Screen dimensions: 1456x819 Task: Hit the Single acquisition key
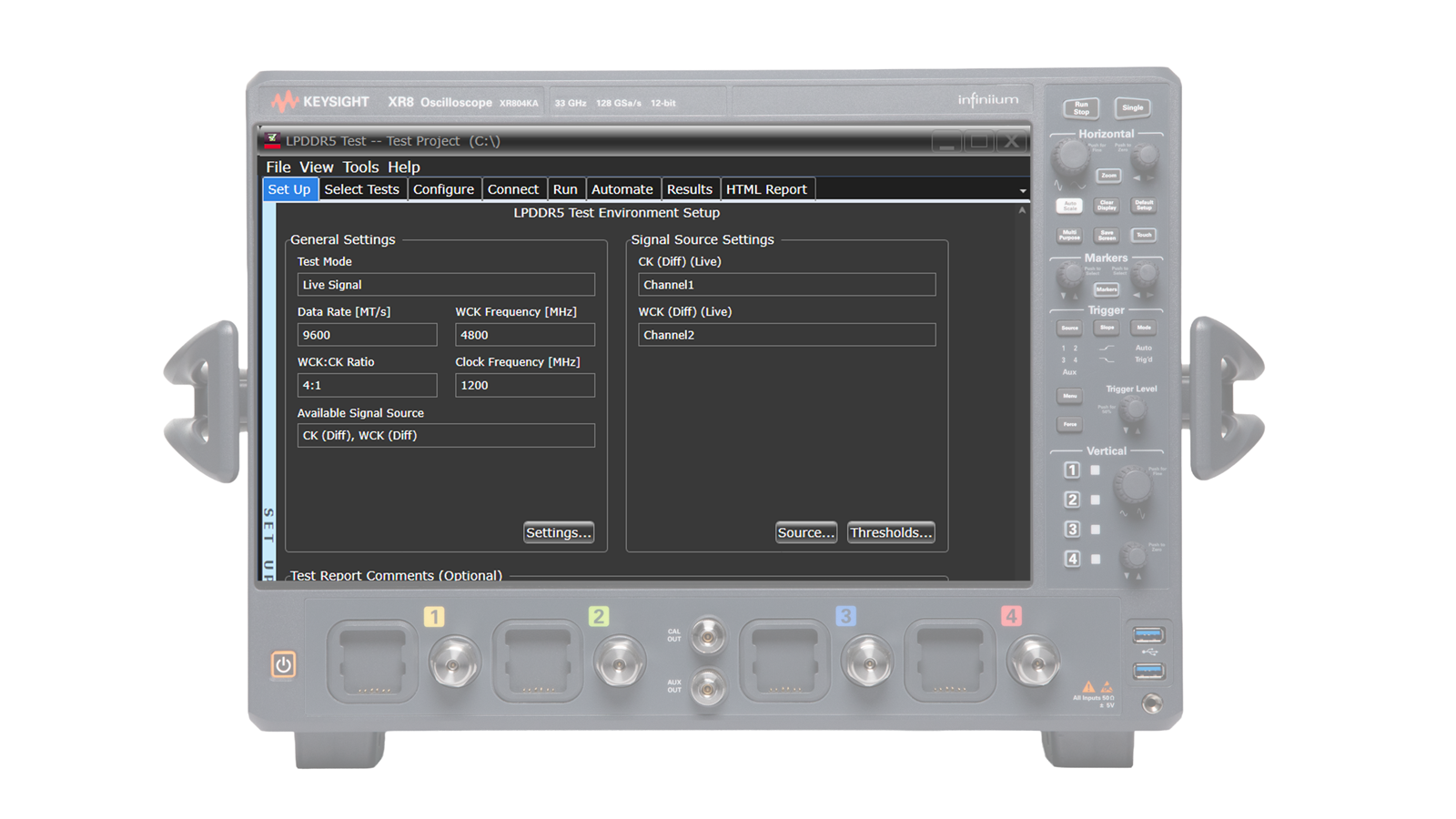(x=1132, y=108)
